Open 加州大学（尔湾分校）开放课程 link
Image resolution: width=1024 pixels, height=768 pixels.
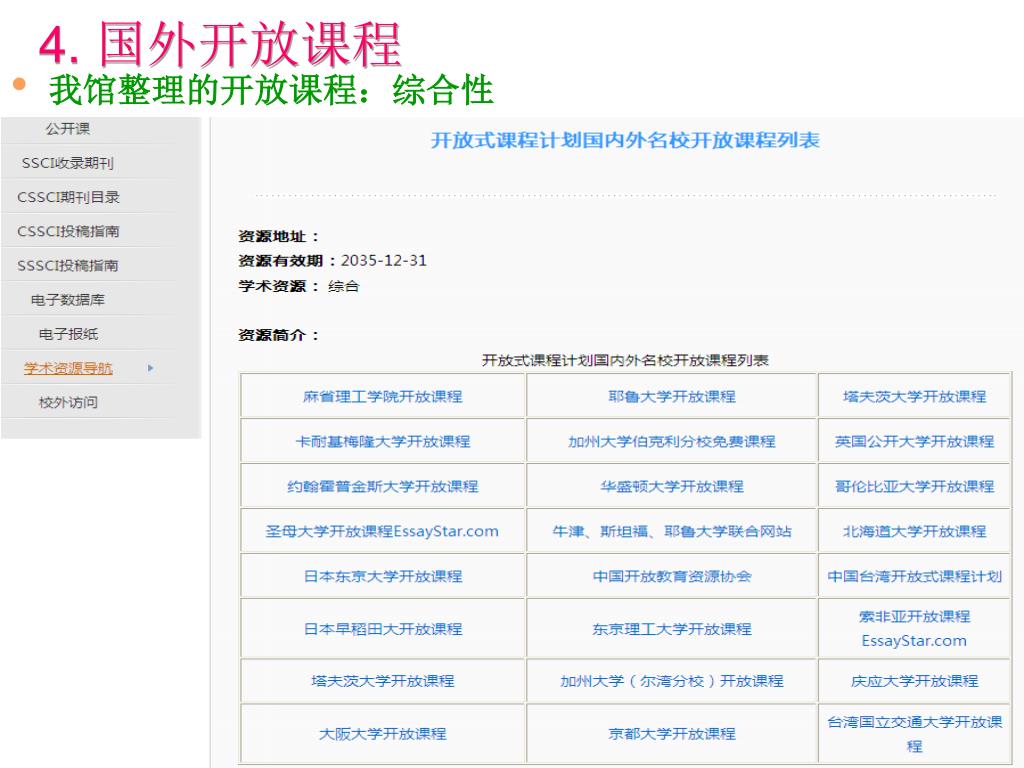pos(672,681)
